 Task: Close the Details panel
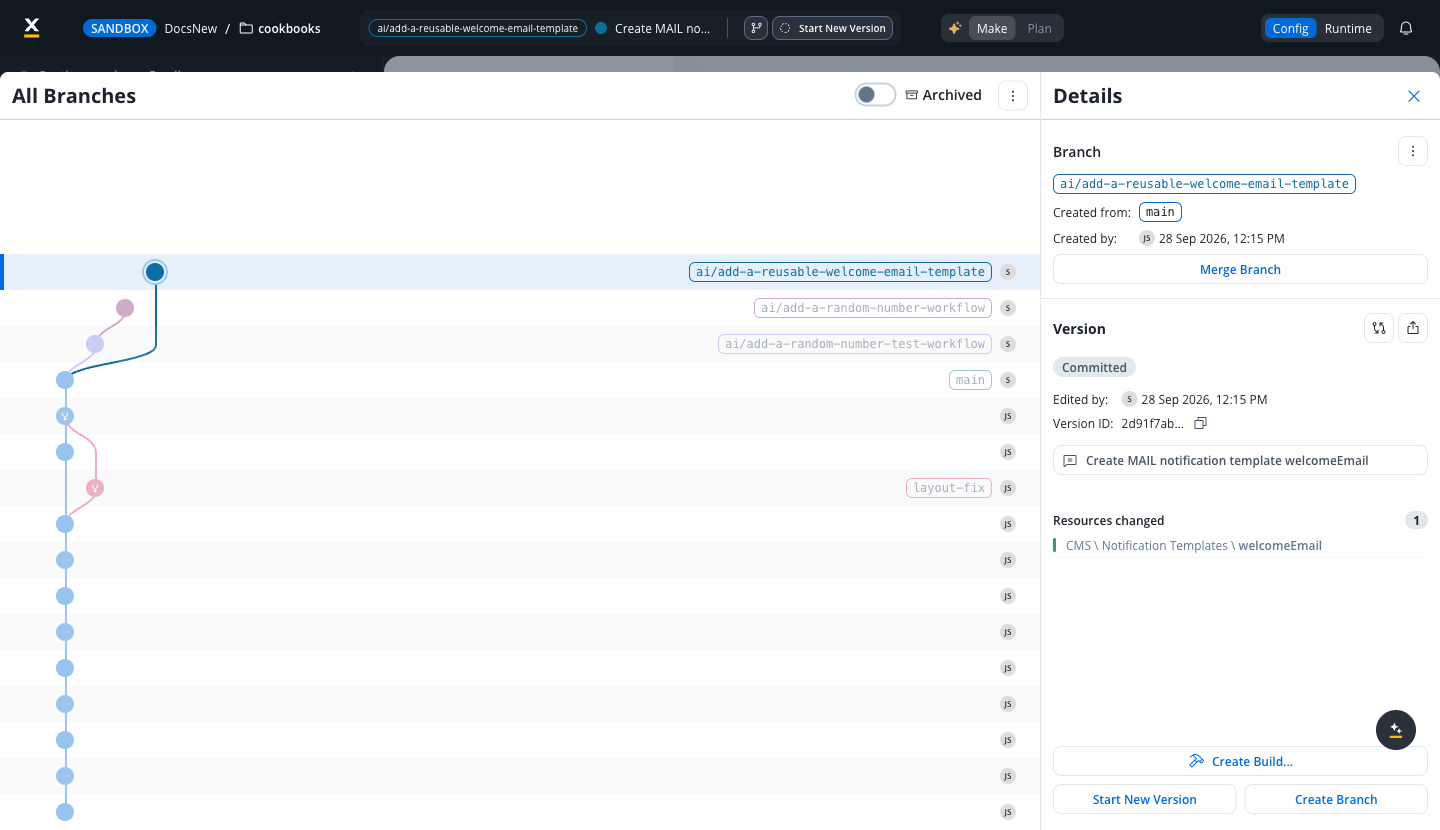1414,96
